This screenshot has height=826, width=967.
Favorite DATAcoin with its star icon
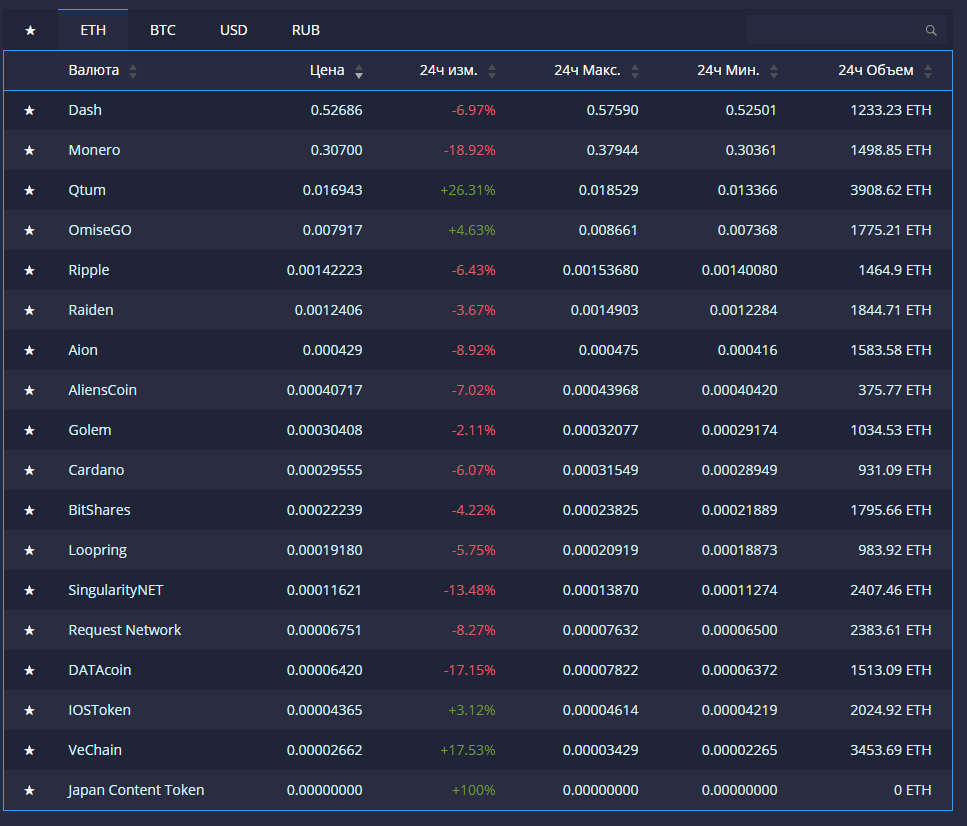click(x=30, y=671)
